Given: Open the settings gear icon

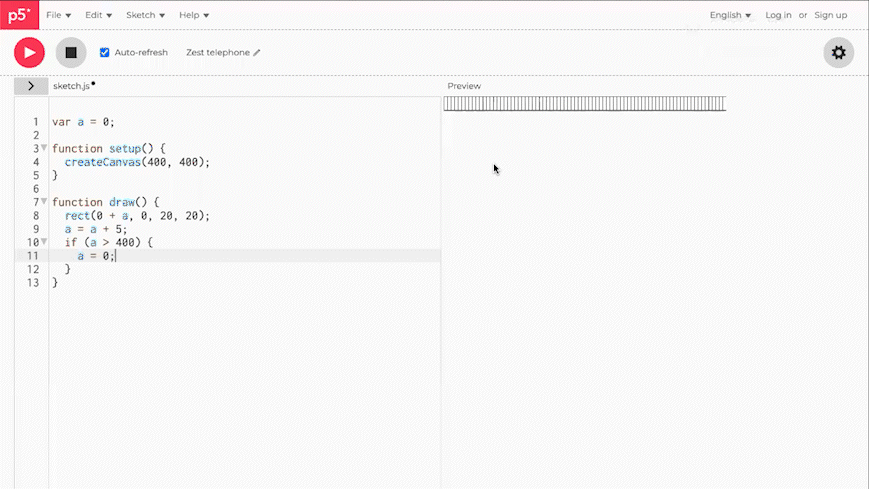Looking at the screenshot, I should [838, 53].
